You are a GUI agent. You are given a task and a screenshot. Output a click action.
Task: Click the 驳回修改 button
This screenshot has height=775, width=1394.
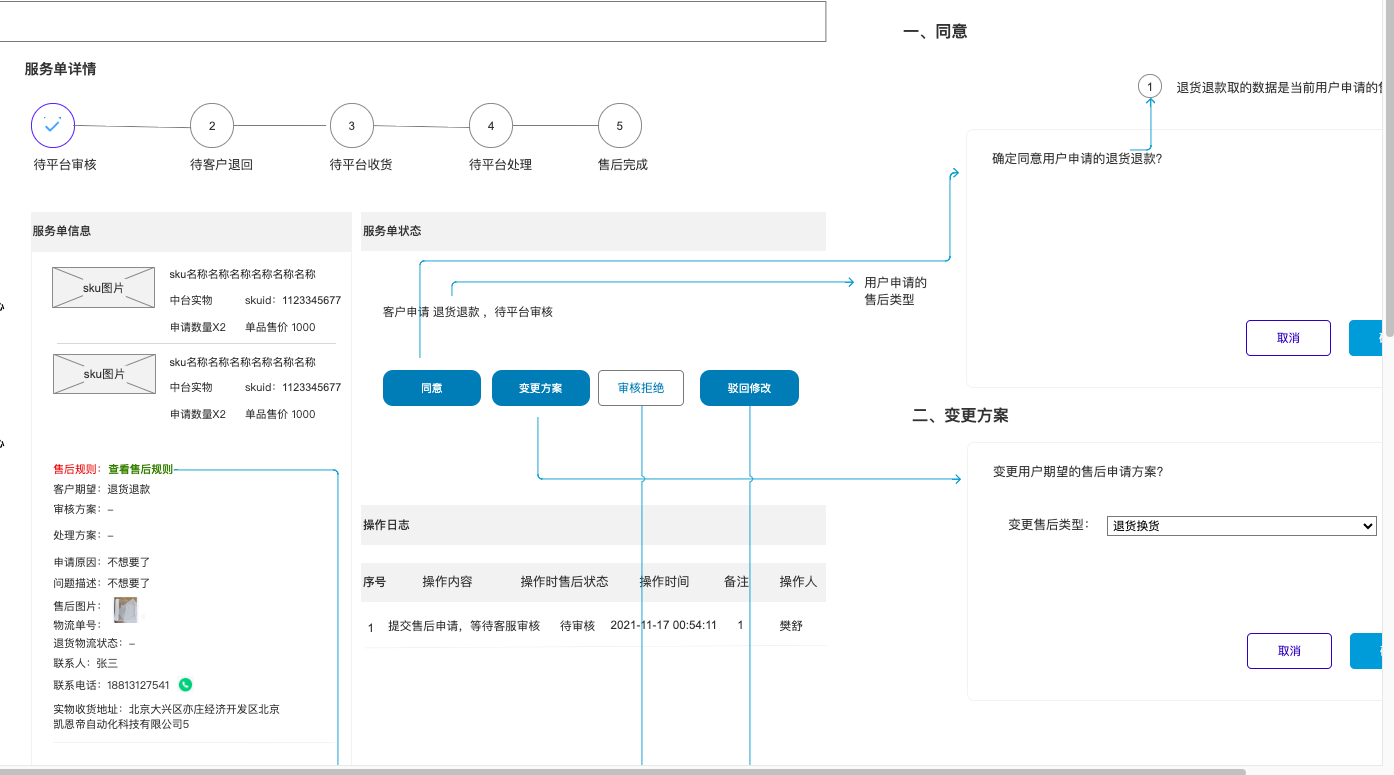click(x=749, y=388)
